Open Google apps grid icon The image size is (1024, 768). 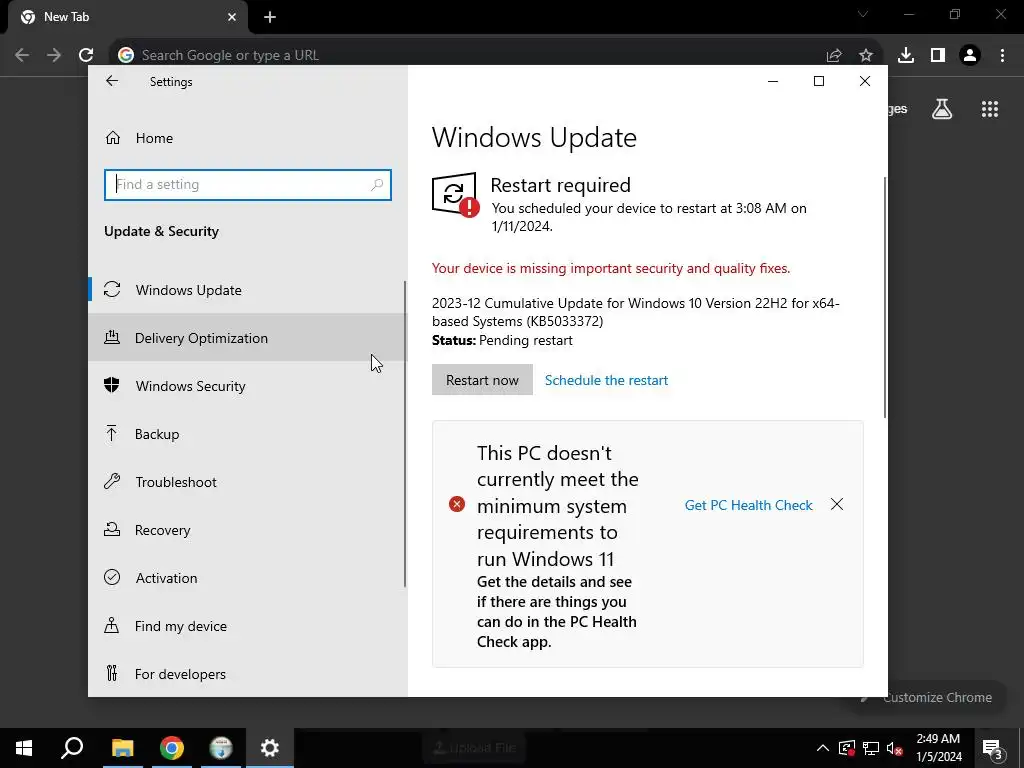[x=990, y=109]
